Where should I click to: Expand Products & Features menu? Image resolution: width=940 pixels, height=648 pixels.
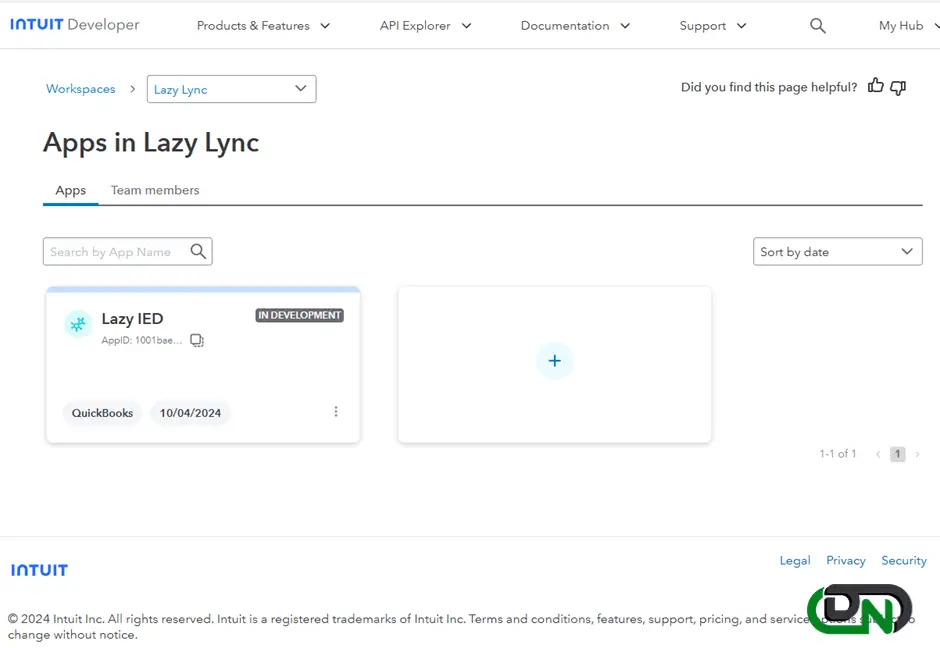click(263, 26)
